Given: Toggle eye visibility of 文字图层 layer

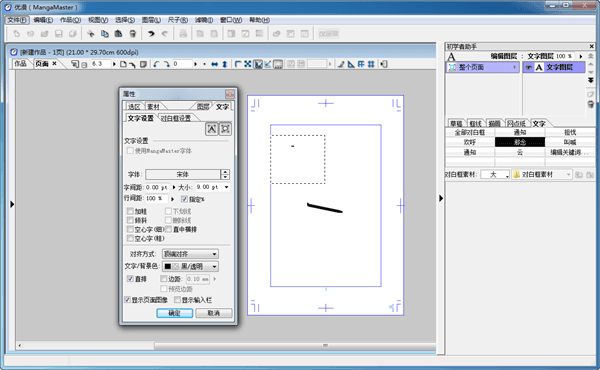Looking at the screenshot, I should (529, 67).
